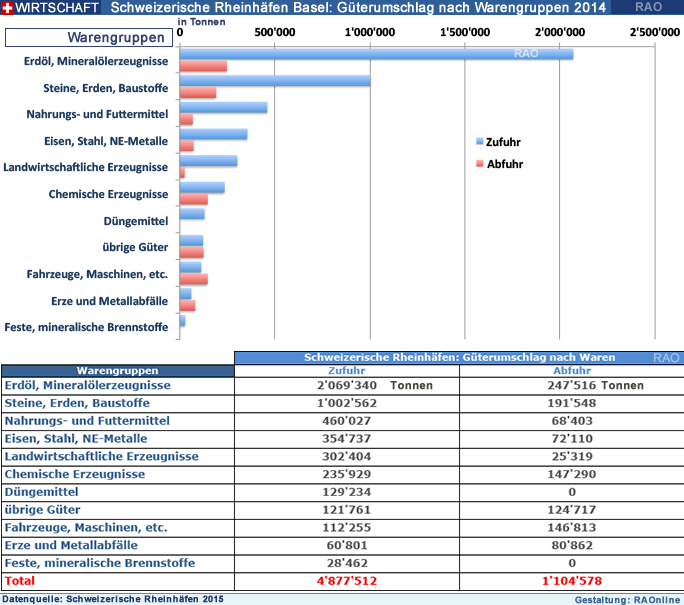Click the Chemische Erzeugnisse red Abfuhr bar
This screenshot has width=684, height=605.
click(x=193, y=199)
